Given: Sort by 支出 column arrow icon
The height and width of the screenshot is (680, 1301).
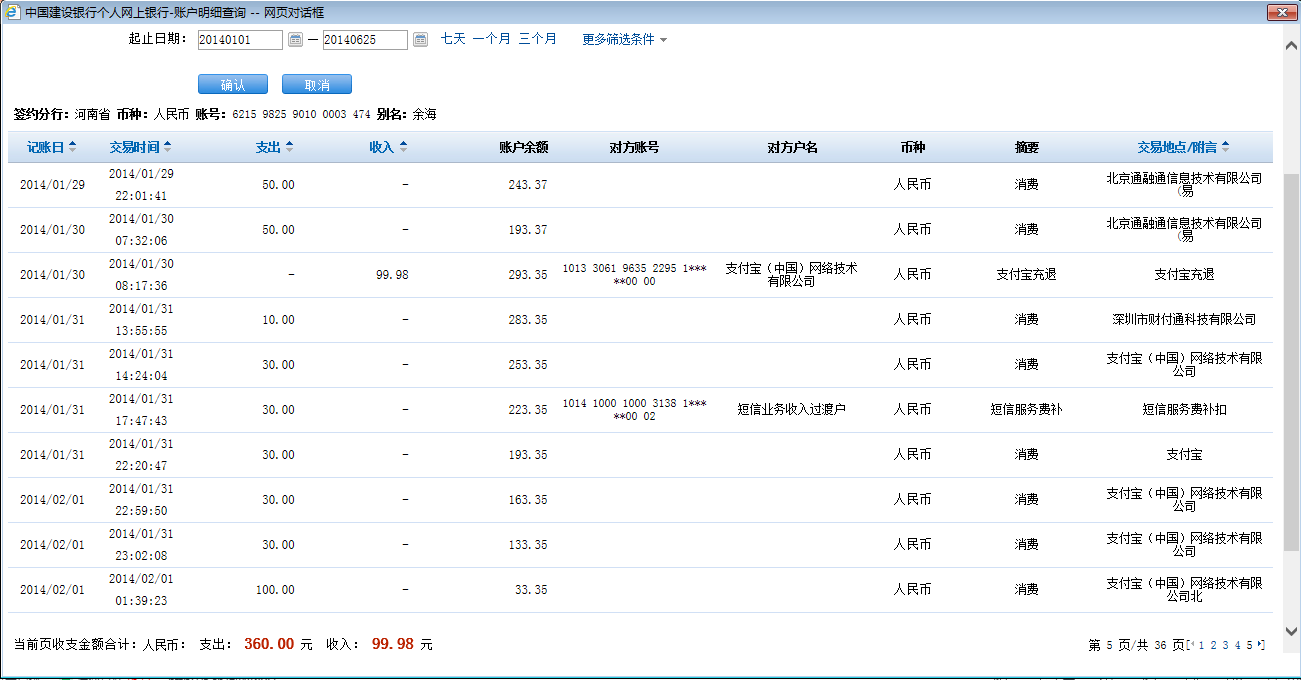Looking at the screenshot, I should pos(289,147).
